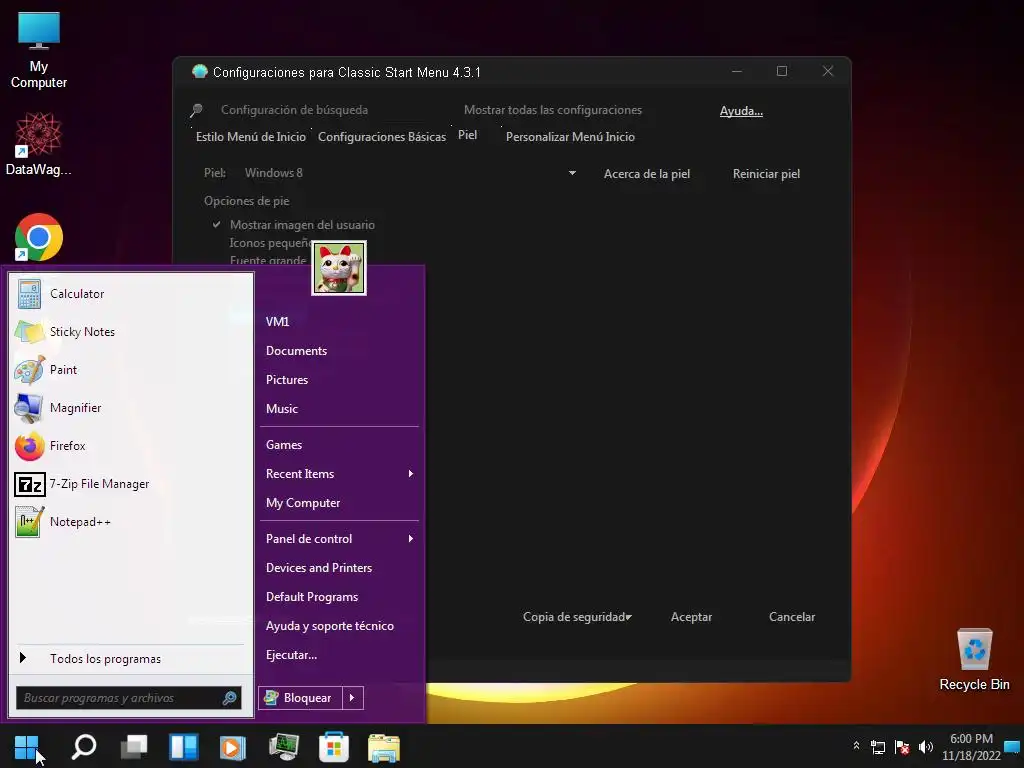Open DataWag desktop shortcut
1024x768 pixels.
click(39, 144)
